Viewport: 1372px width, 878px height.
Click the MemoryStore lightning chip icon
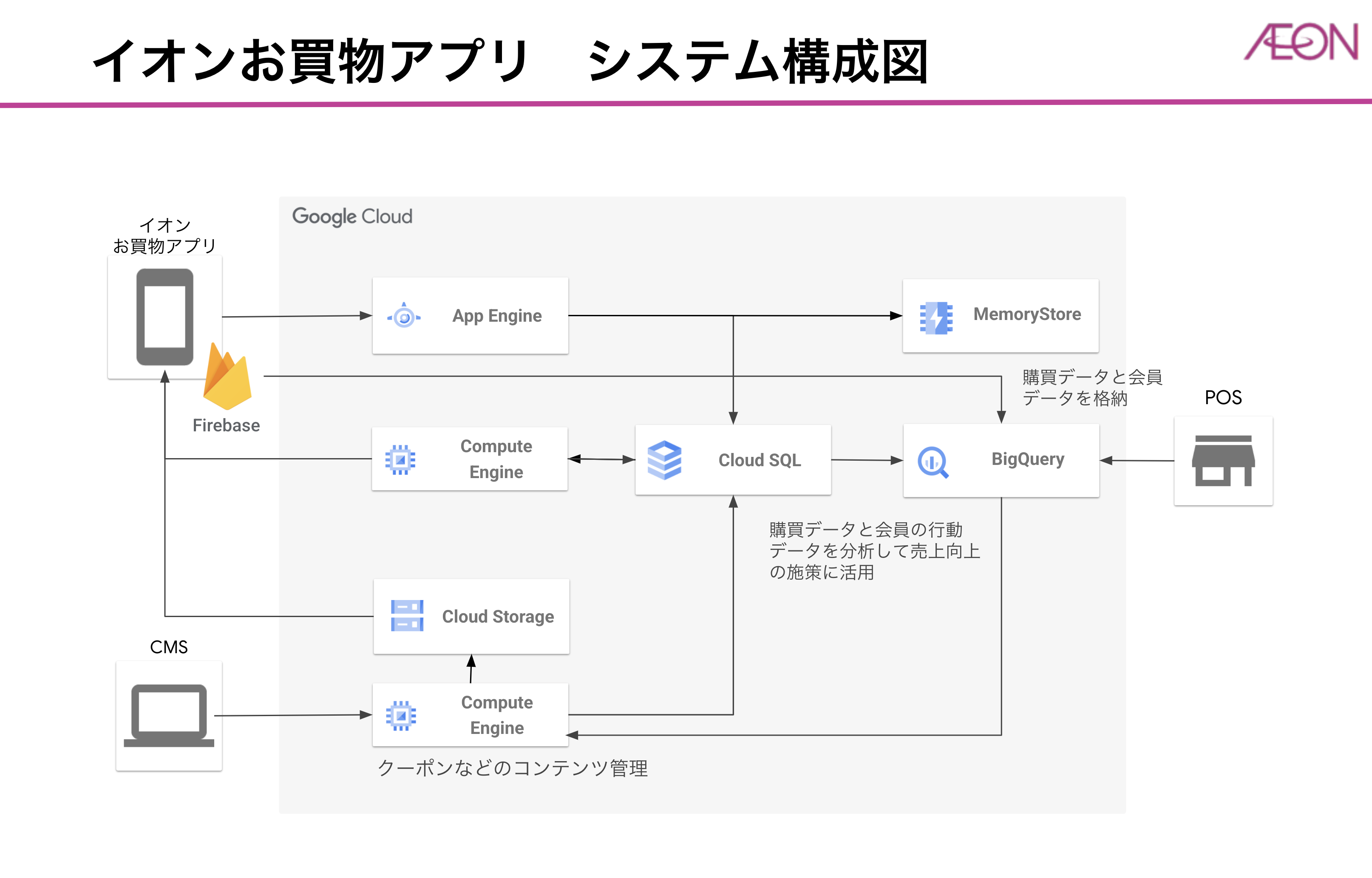tap(936, 317)
